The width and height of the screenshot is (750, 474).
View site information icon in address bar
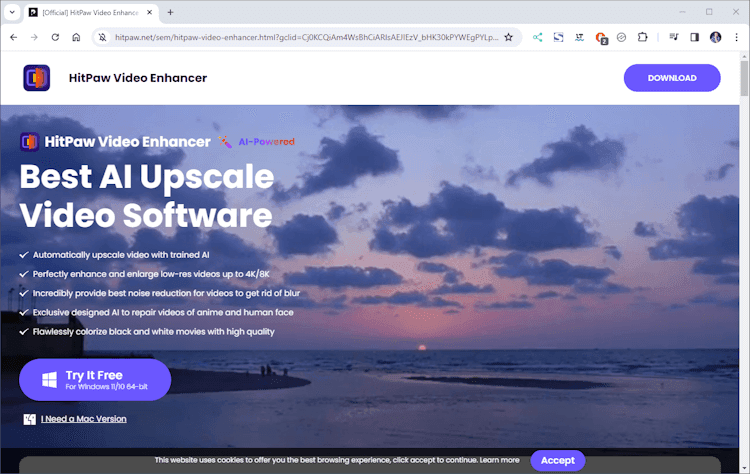(102, 37)
